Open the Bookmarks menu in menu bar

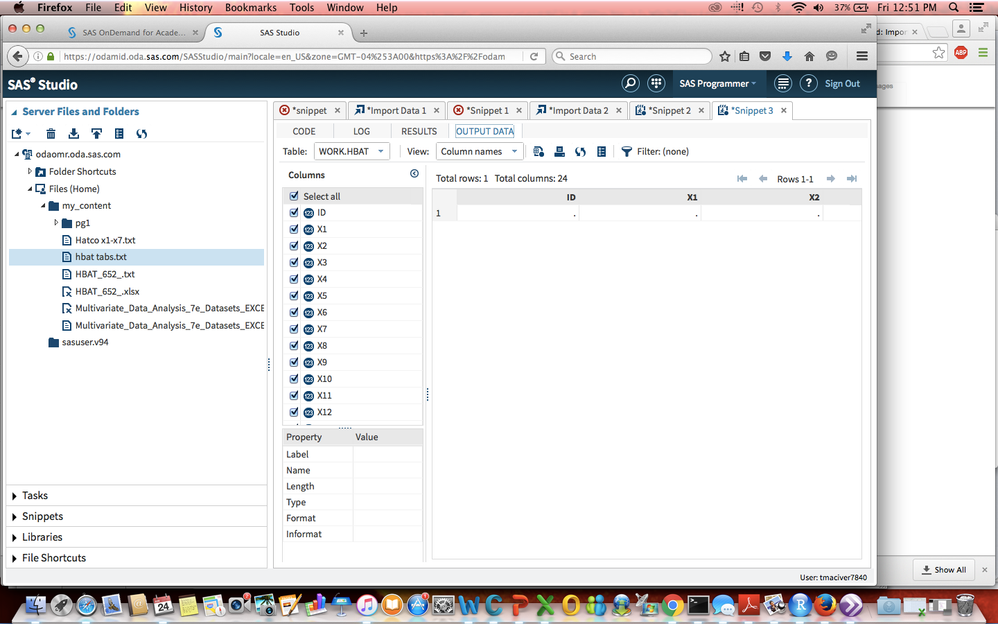[x=251, y=8]
